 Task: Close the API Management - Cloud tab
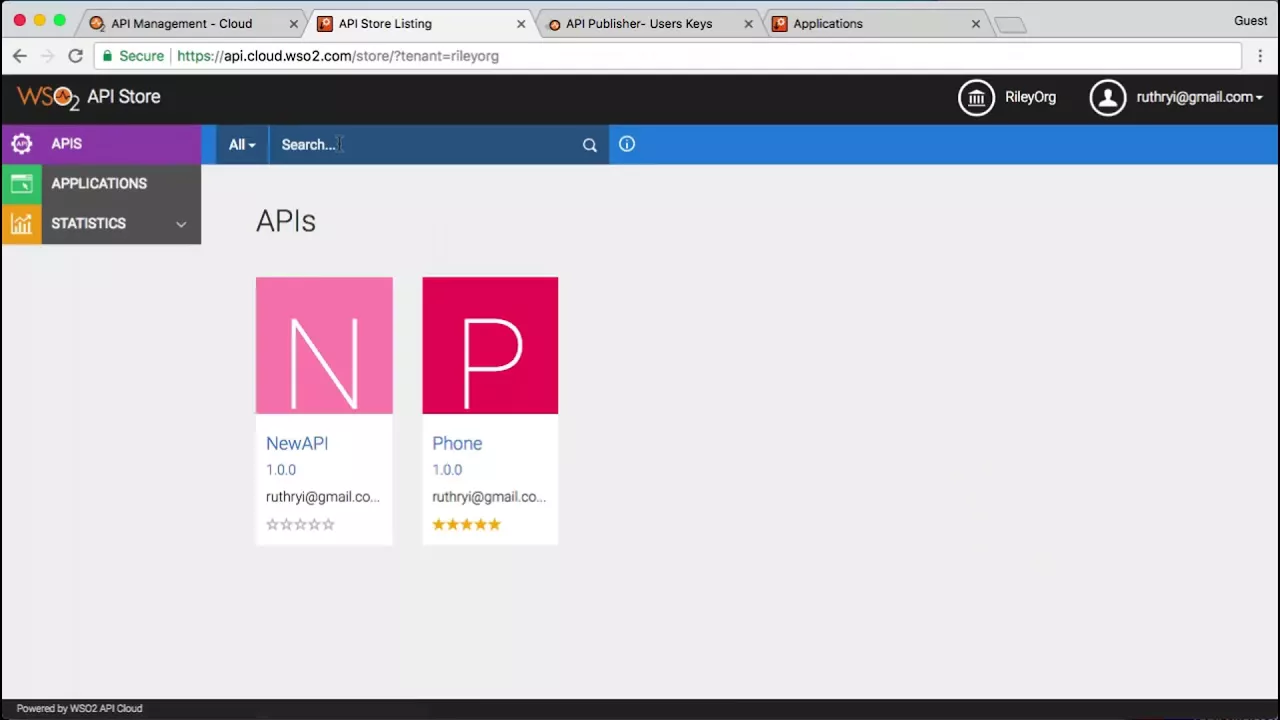coord(293,23)
